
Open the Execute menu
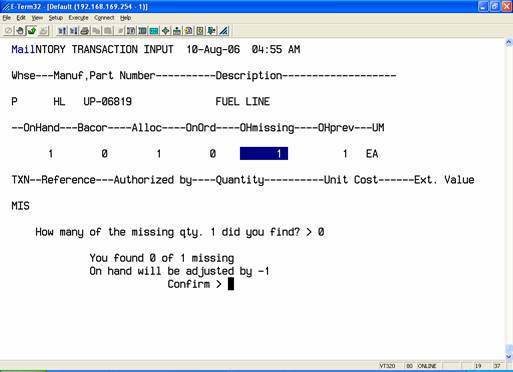(78, 18)
